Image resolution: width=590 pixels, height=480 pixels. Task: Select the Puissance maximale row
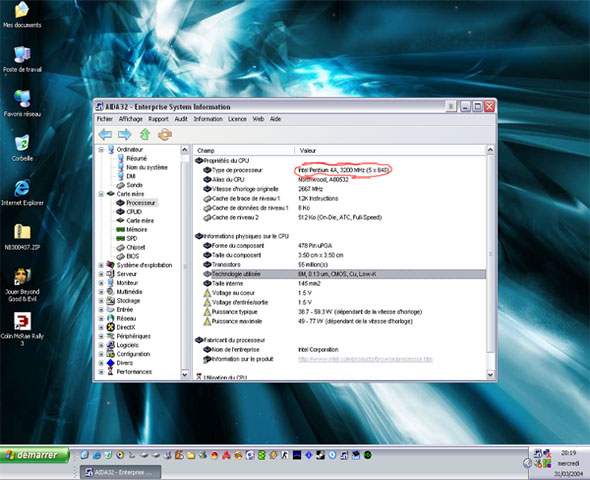coord(340,321)
